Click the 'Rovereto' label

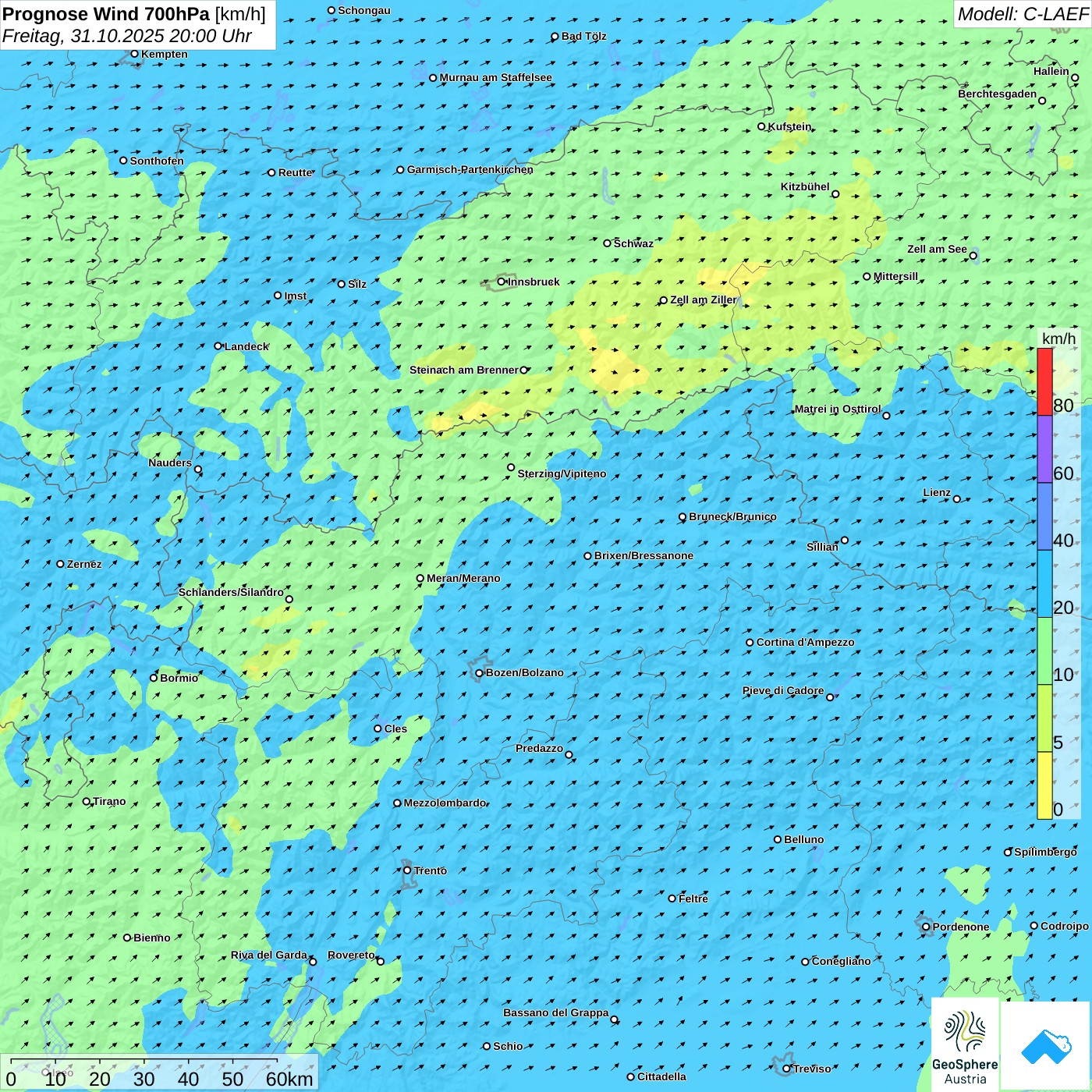click(x=351, y=955)
